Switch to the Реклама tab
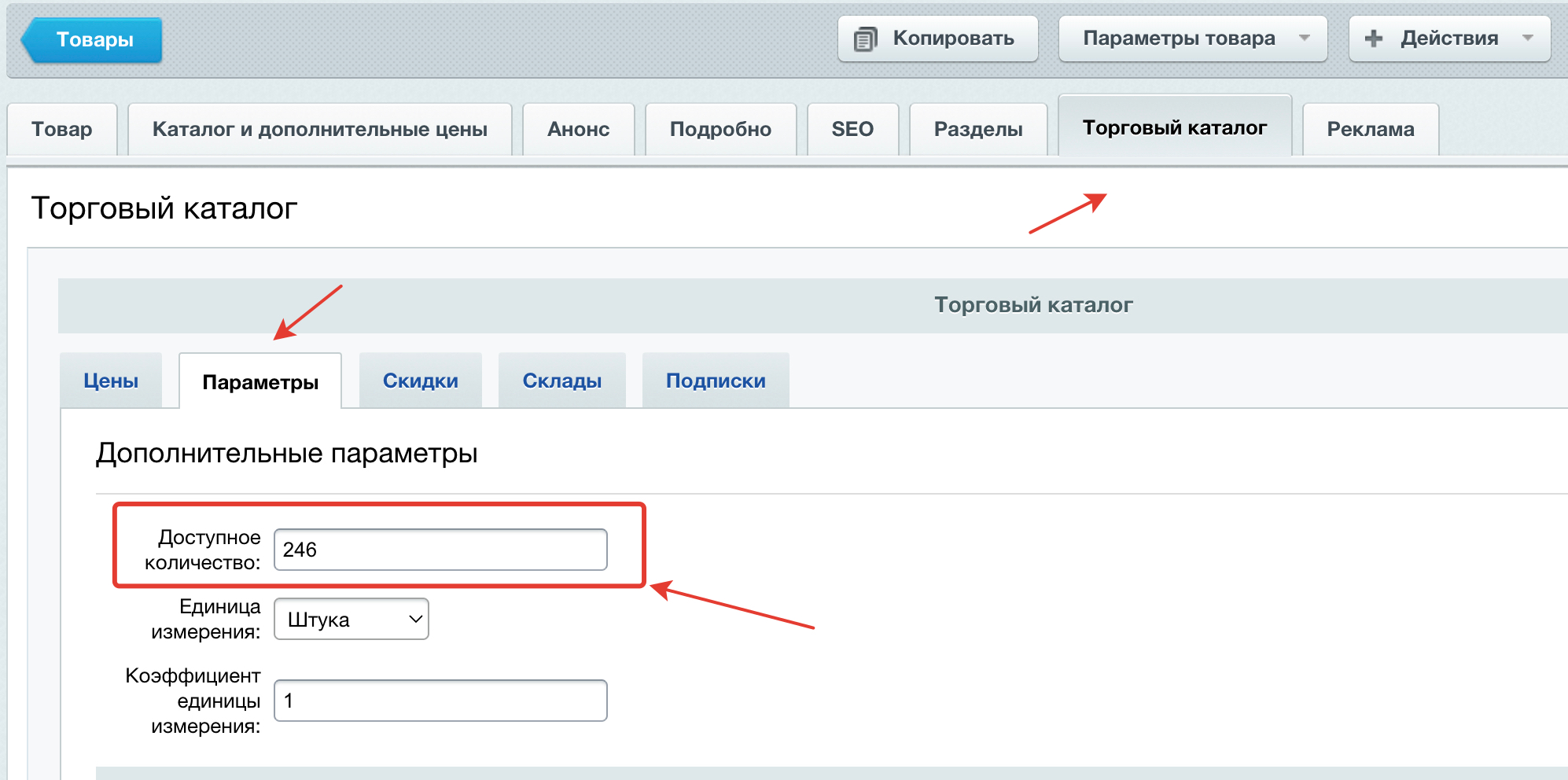Image resolution: width=1568 pixels, height=780 pixels. click(x=1371, y=129)
